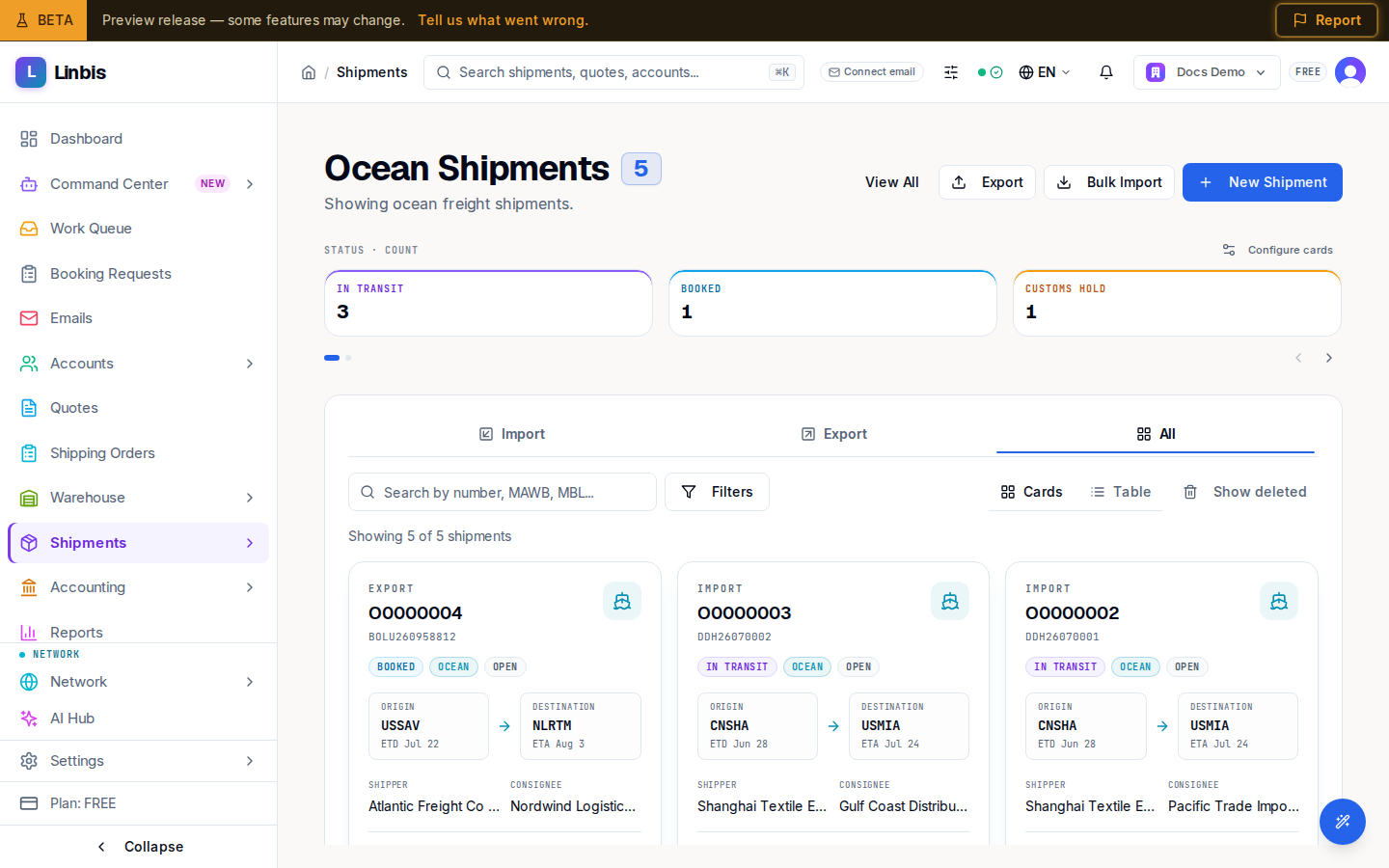The image size is (1389, 868).
Task: Switch to Cards view
Action: pos(1031,492)
